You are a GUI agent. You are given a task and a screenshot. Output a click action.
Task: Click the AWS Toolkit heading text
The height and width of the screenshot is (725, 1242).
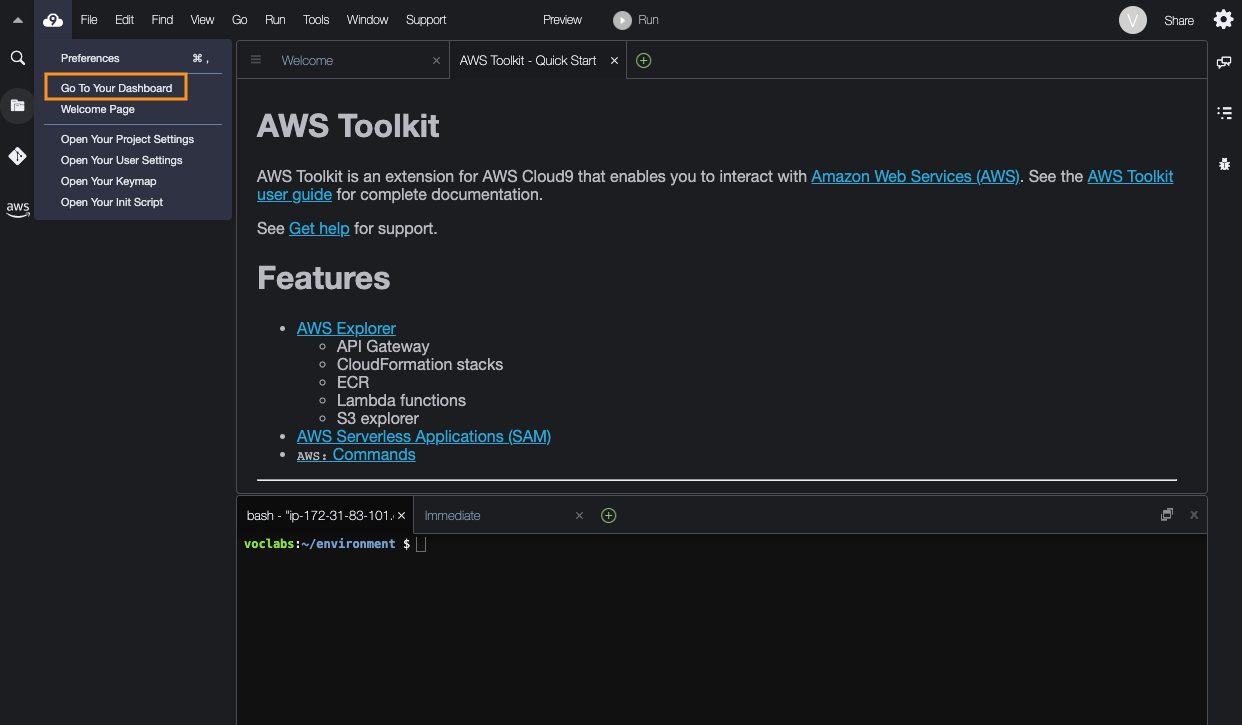[348, 126]
